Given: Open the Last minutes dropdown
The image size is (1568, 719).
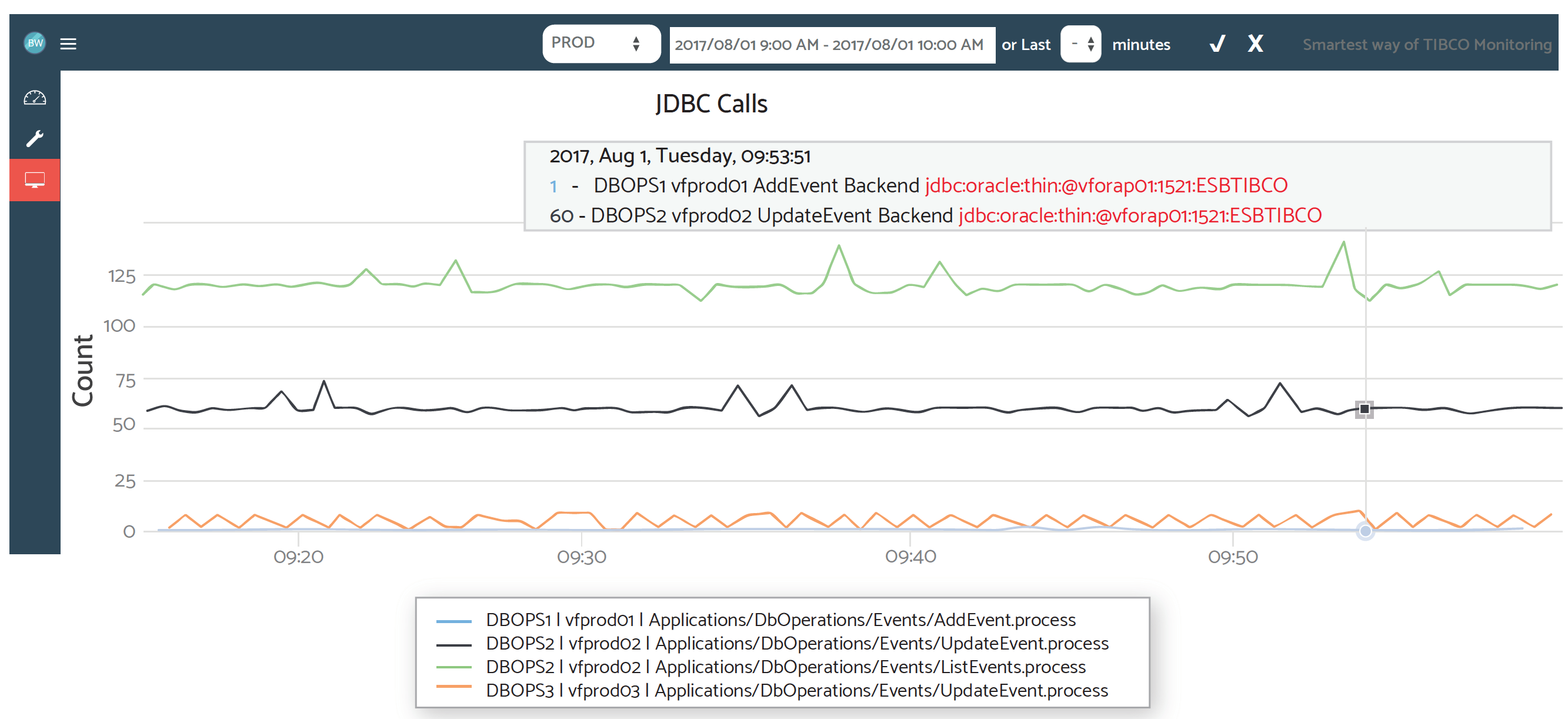Looking at the screenshot, I should click(x=1080, y=44).
